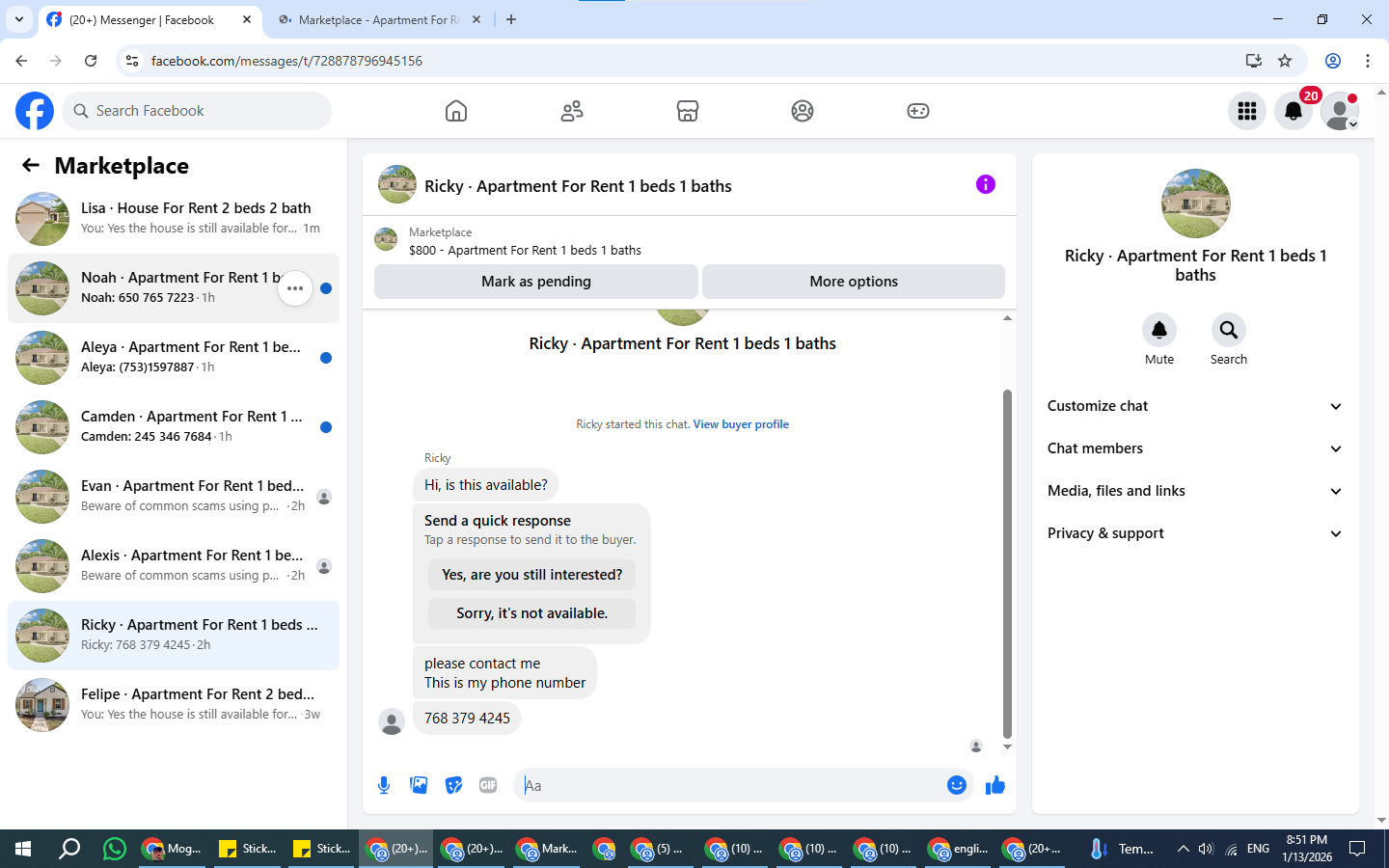Open Aleya Apartment For Rent conversation

(174, 358)
